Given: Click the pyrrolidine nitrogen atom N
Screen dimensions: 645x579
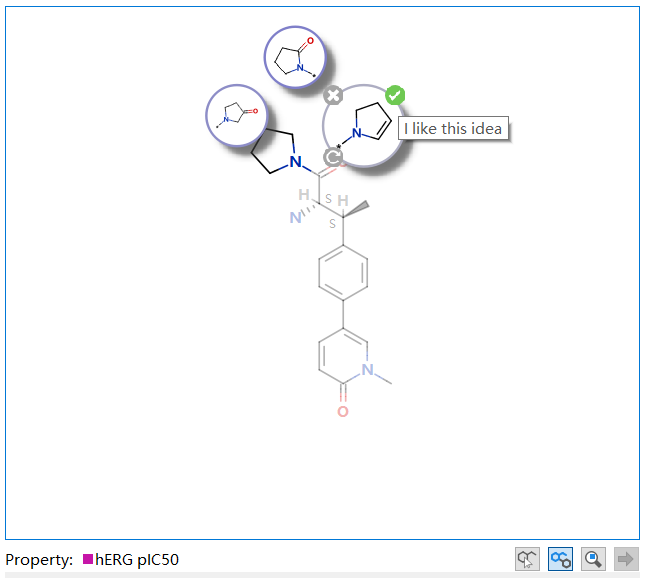Looking at the screenshot, I should (295, 162).
